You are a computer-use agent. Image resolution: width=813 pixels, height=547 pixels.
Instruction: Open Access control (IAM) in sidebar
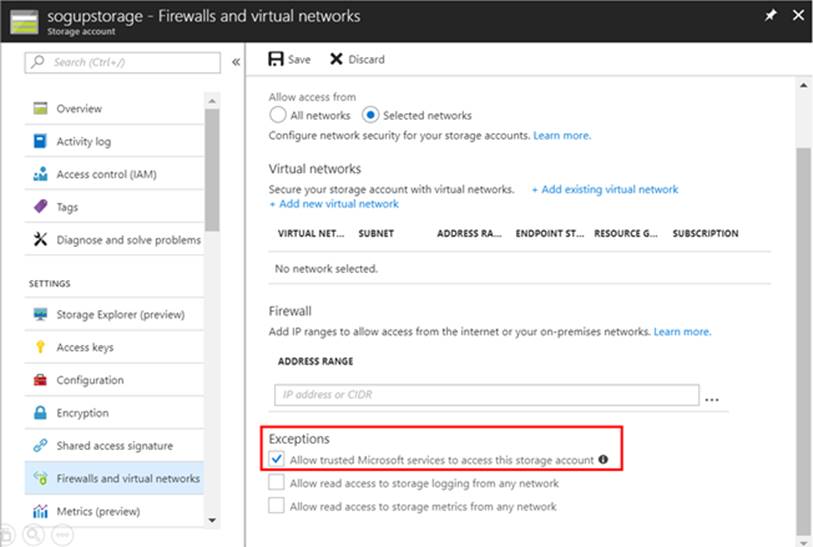coord(106,174)
